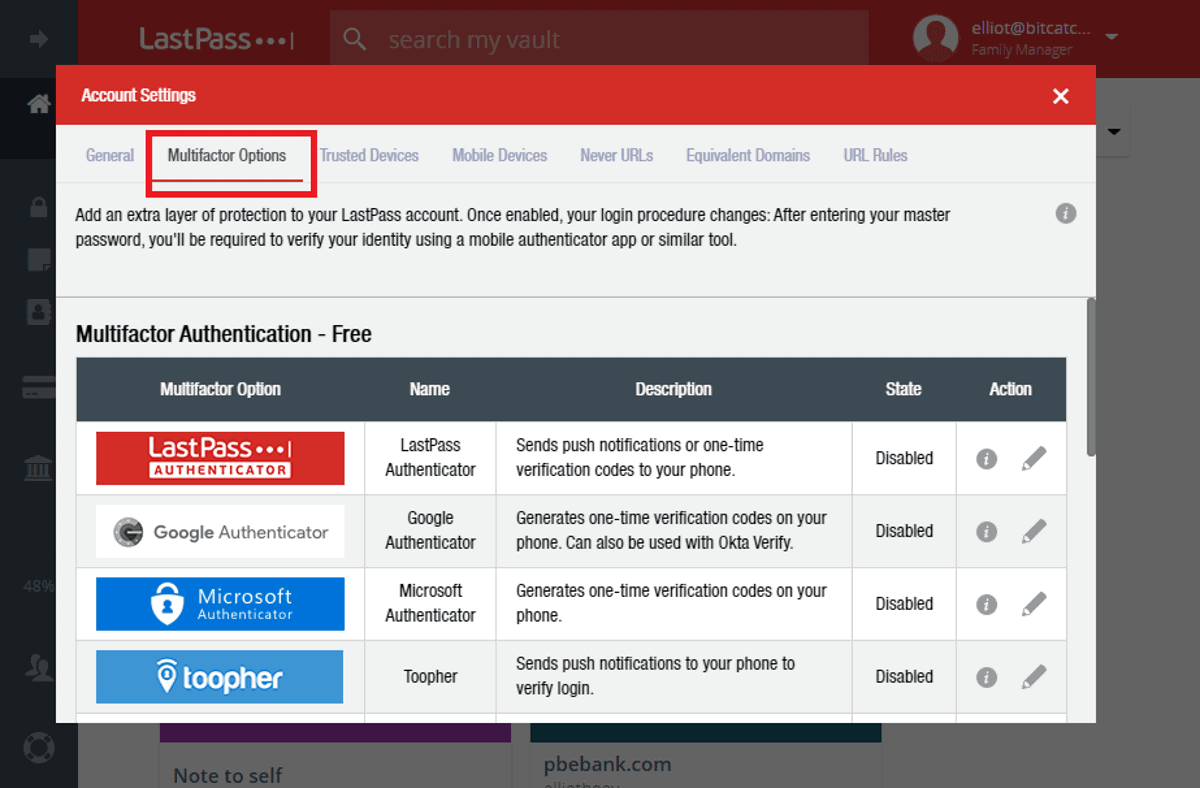Click the 'Multifactor Authentication - Free' heading

(224, 334)
